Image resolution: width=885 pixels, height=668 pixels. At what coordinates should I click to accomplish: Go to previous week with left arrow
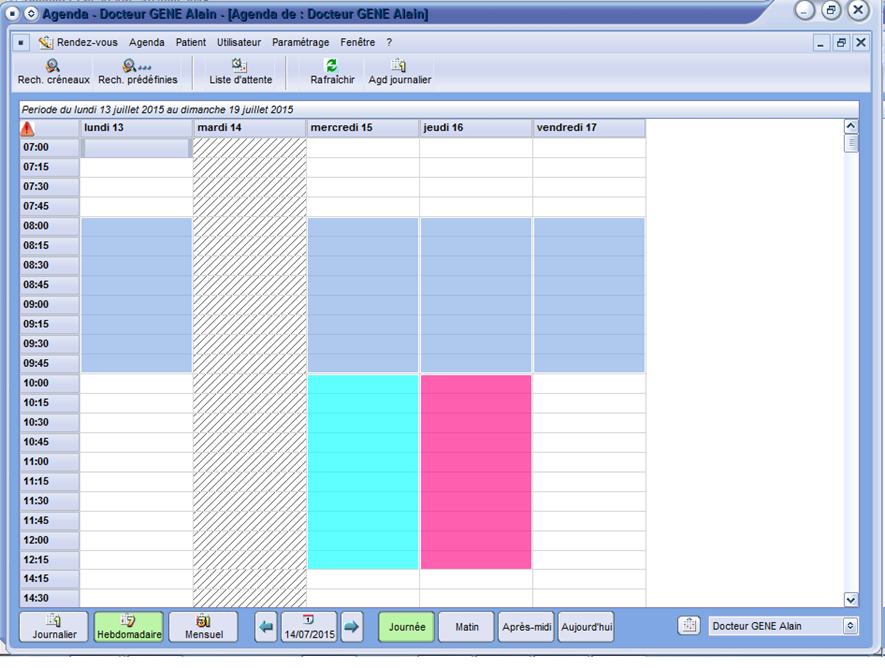[266, 627]
